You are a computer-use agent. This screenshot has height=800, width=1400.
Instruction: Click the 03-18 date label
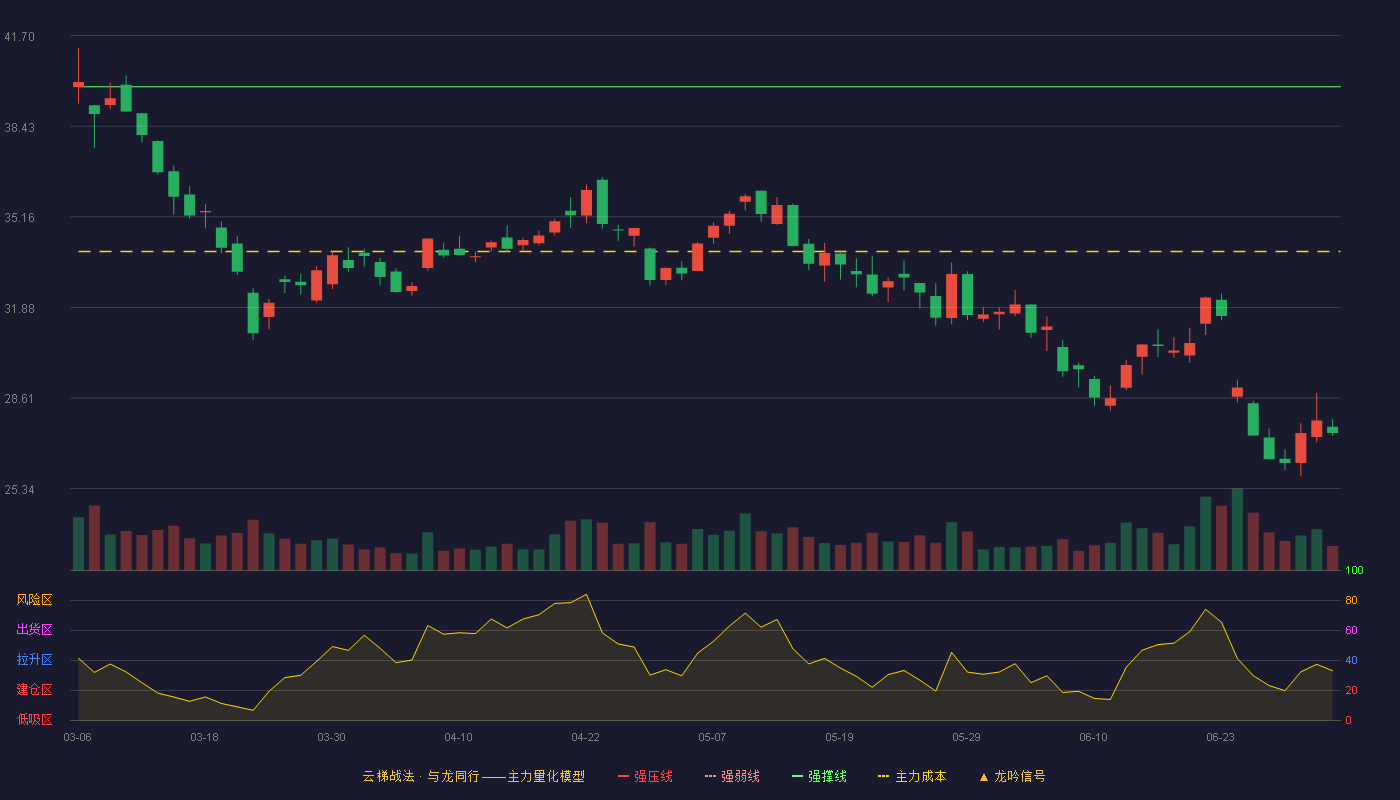pos(204,737)
